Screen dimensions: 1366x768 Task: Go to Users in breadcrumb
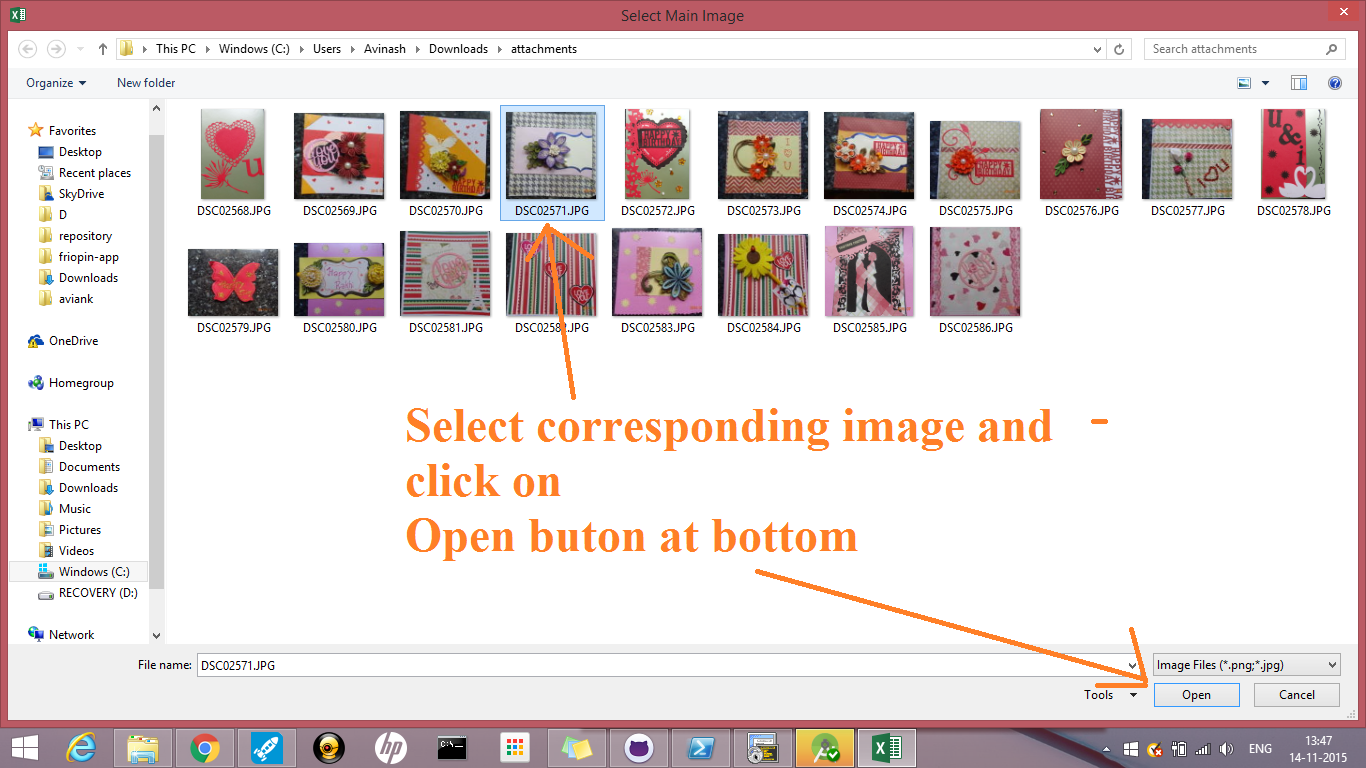pyautogui.click(x=327, y=49)
